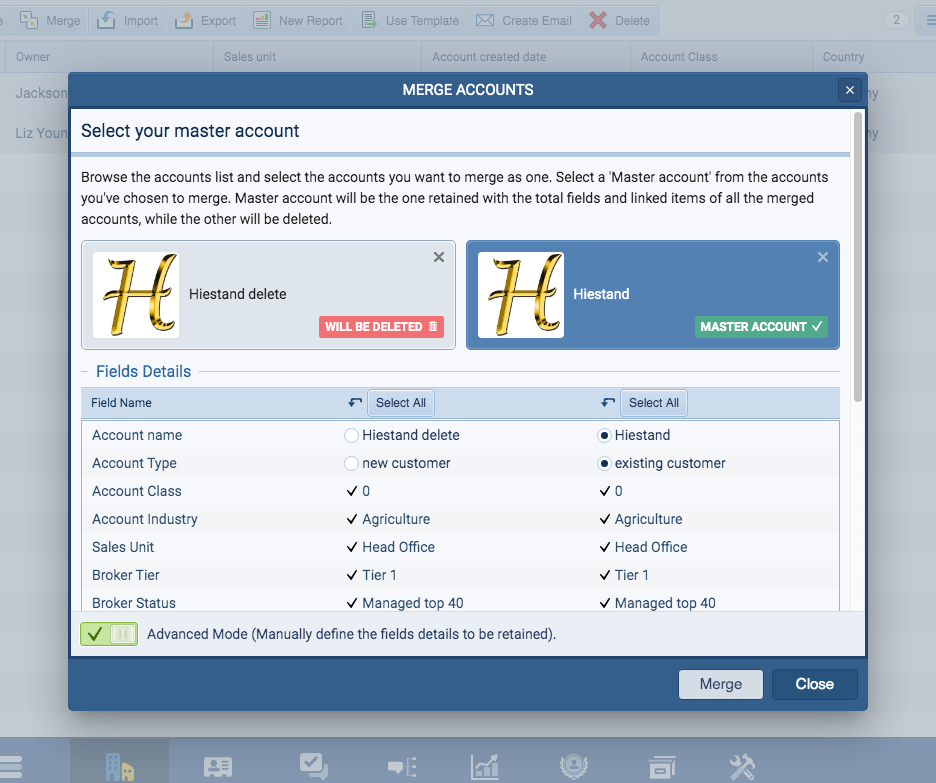This screenshot has height=783, width=936.
Task: Choose 'new customer' for Account Type
Action: [351, 463]
